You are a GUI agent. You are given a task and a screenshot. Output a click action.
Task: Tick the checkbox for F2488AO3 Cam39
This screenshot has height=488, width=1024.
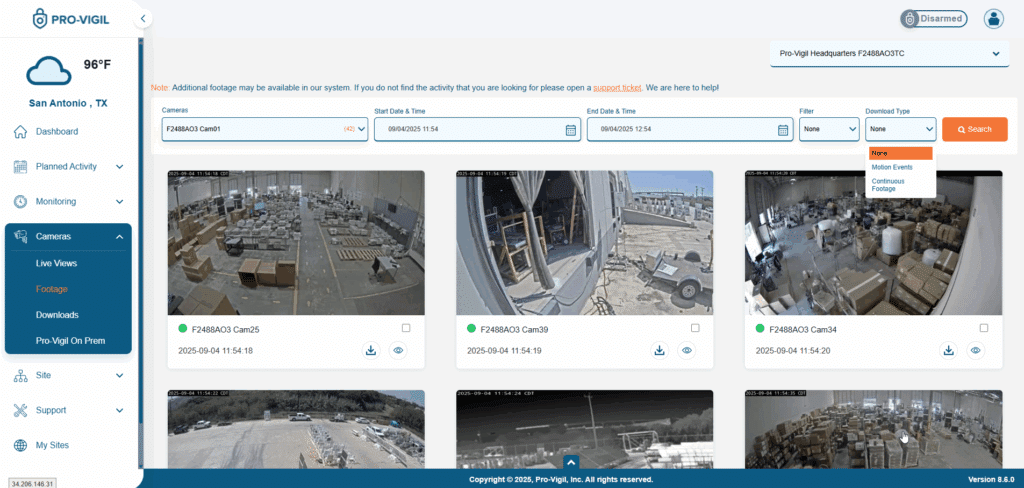click(x=695, y=328)
